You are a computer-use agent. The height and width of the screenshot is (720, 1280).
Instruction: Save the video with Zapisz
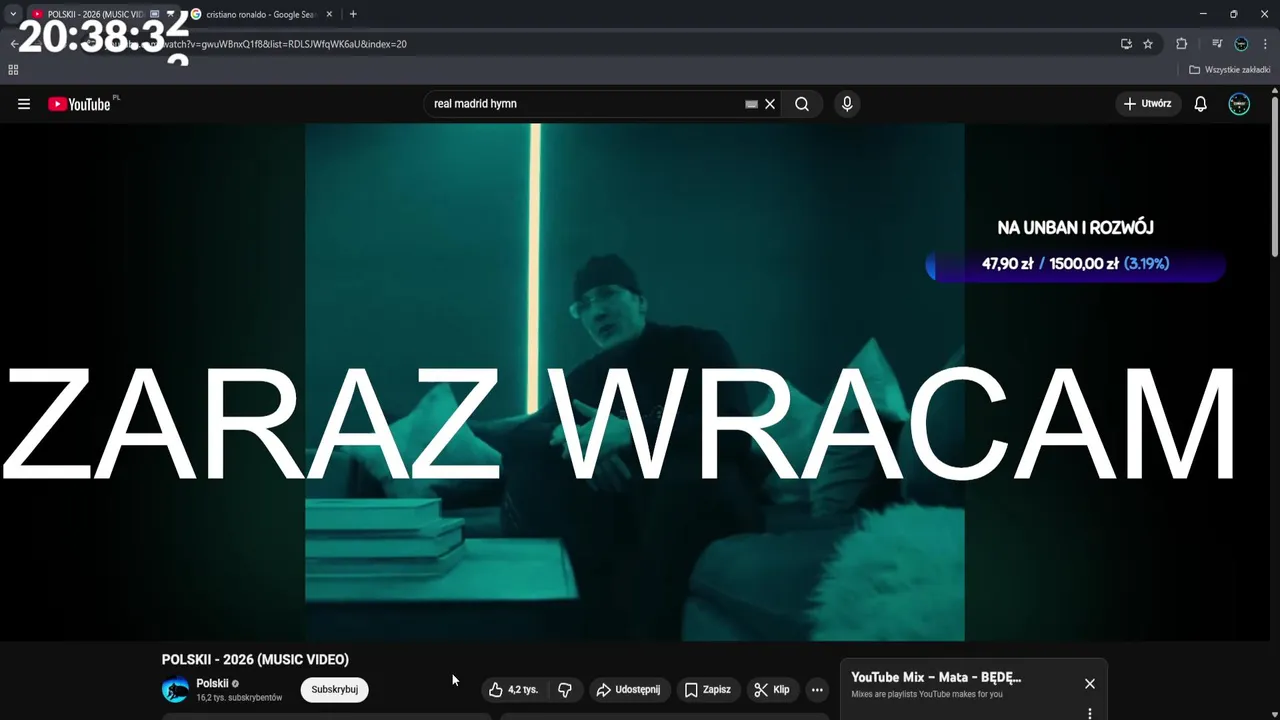tap(708, 689)
